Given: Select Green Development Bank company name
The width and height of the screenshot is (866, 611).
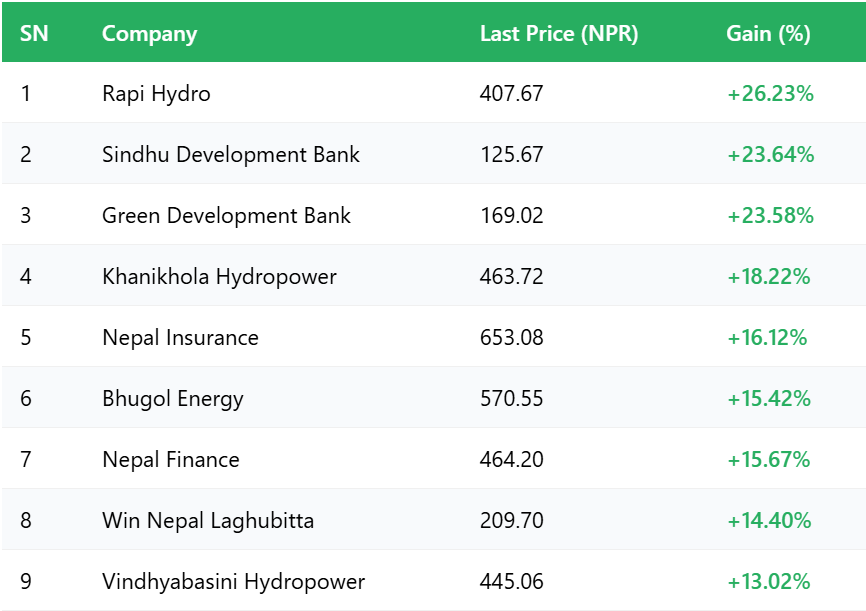Looking at the screenshot, I should [226, 215].
